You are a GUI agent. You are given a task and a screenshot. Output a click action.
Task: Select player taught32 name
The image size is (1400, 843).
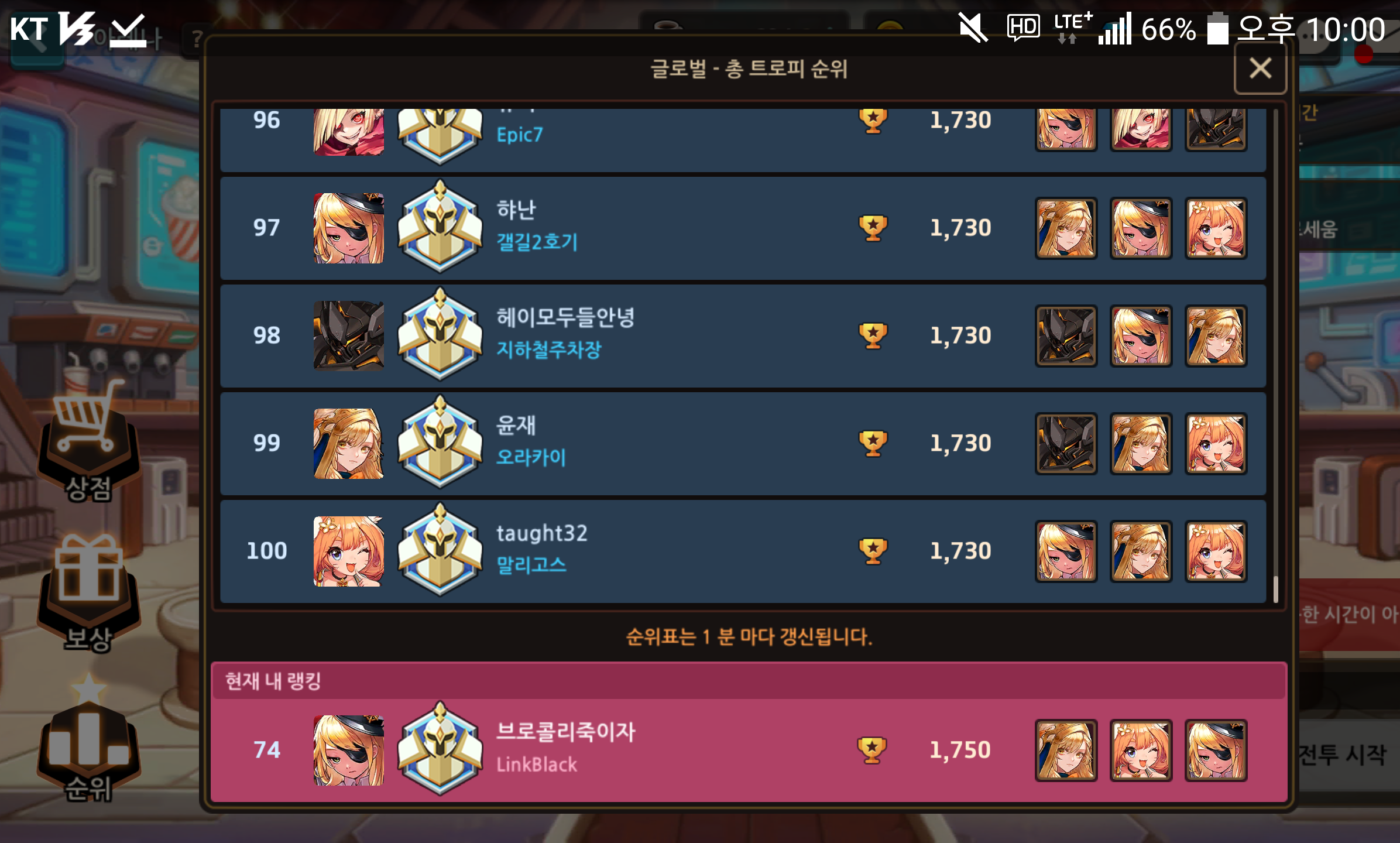pos(541,533)
